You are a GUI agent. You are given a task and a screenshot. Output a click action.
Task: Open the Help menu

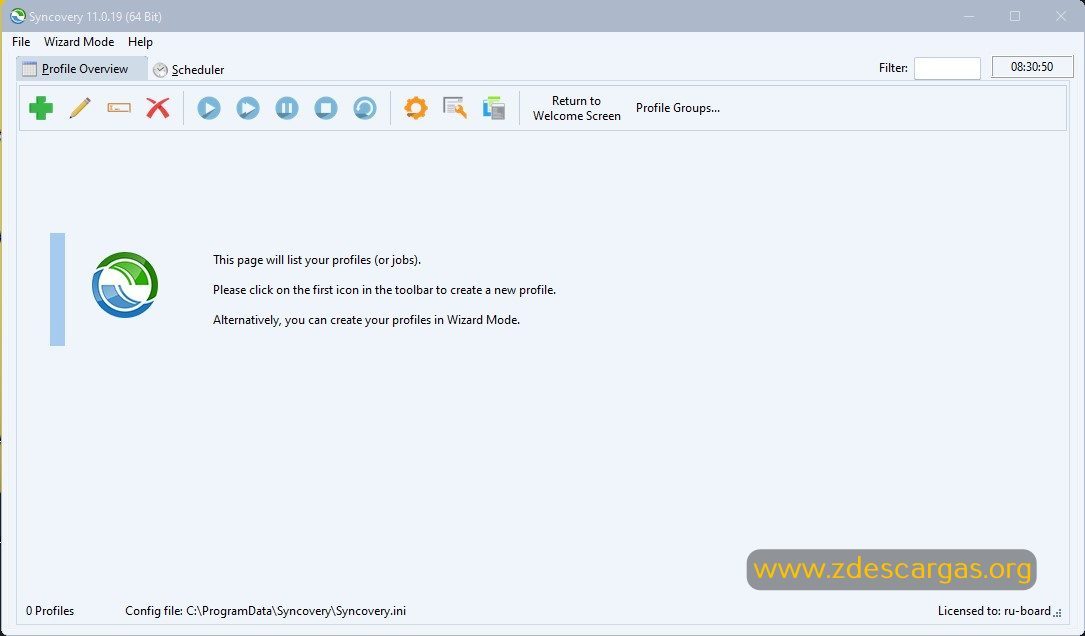140,42
